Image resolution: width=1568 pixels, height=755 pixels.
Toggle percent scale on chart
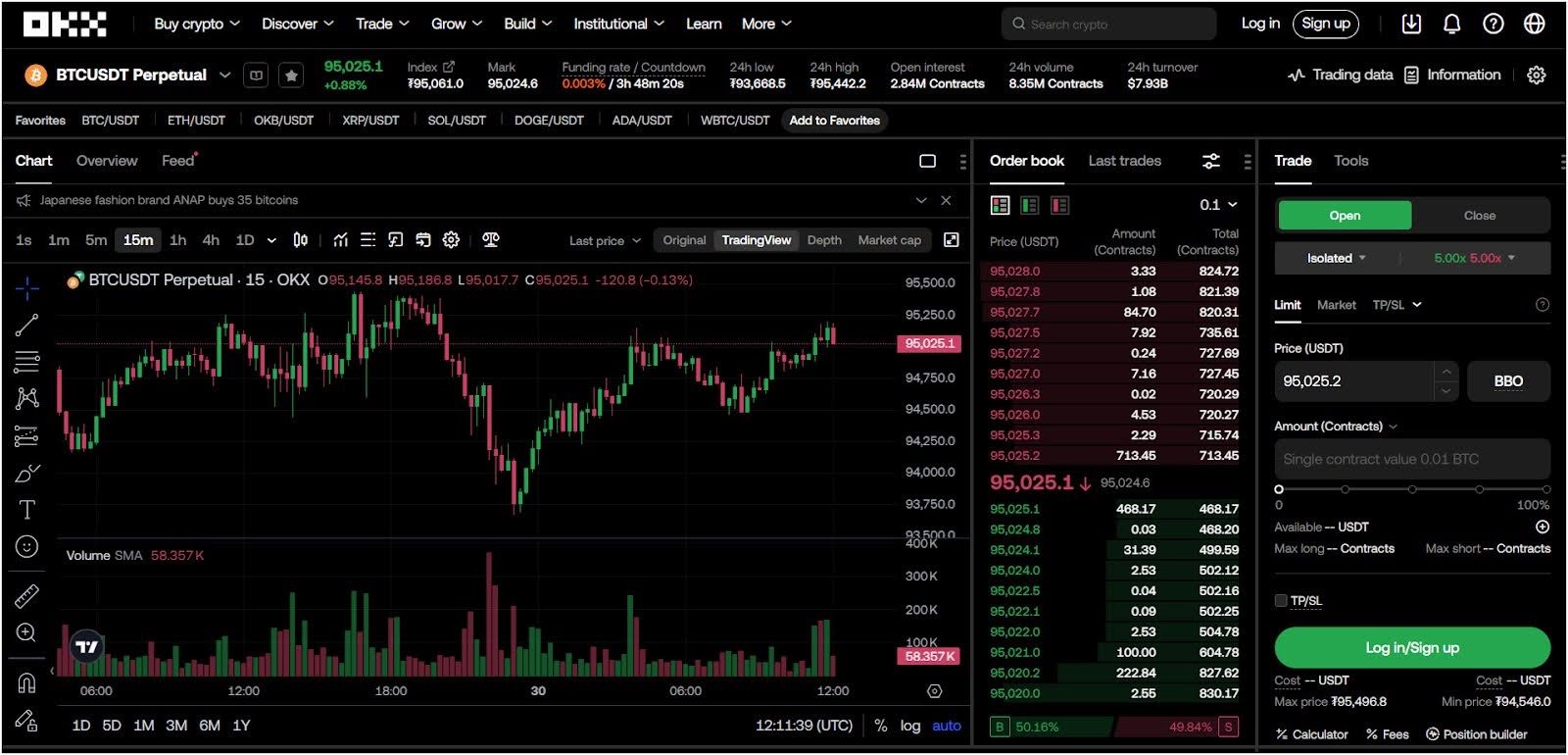[x=881, y=727]
